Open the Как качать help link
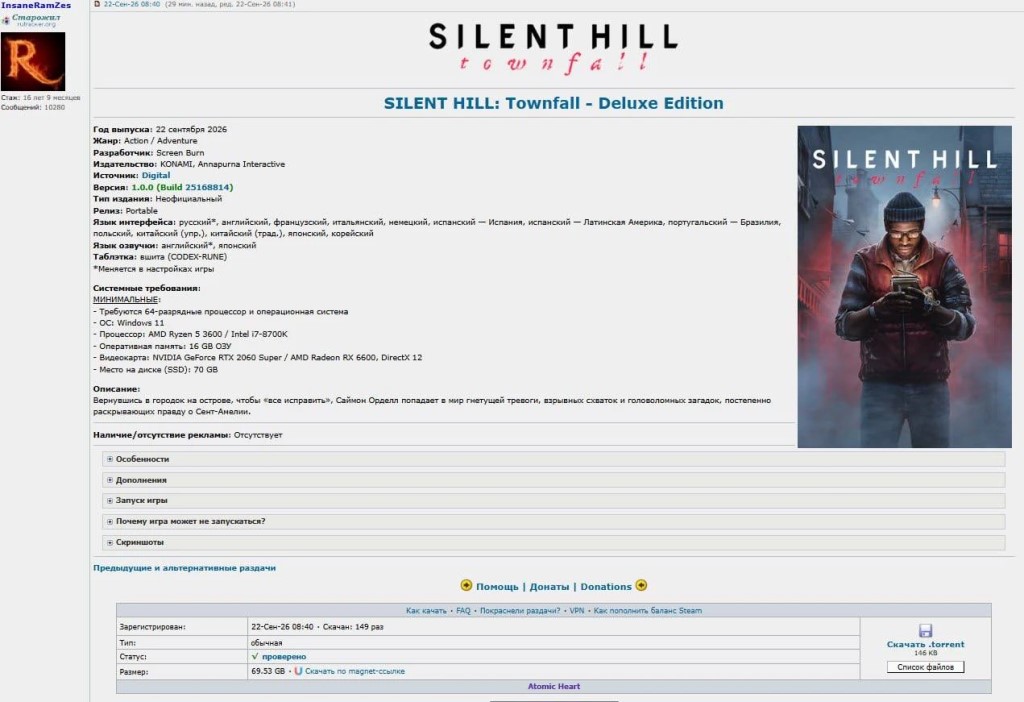Screen dimensions: 1024x702 coord(426,611)
